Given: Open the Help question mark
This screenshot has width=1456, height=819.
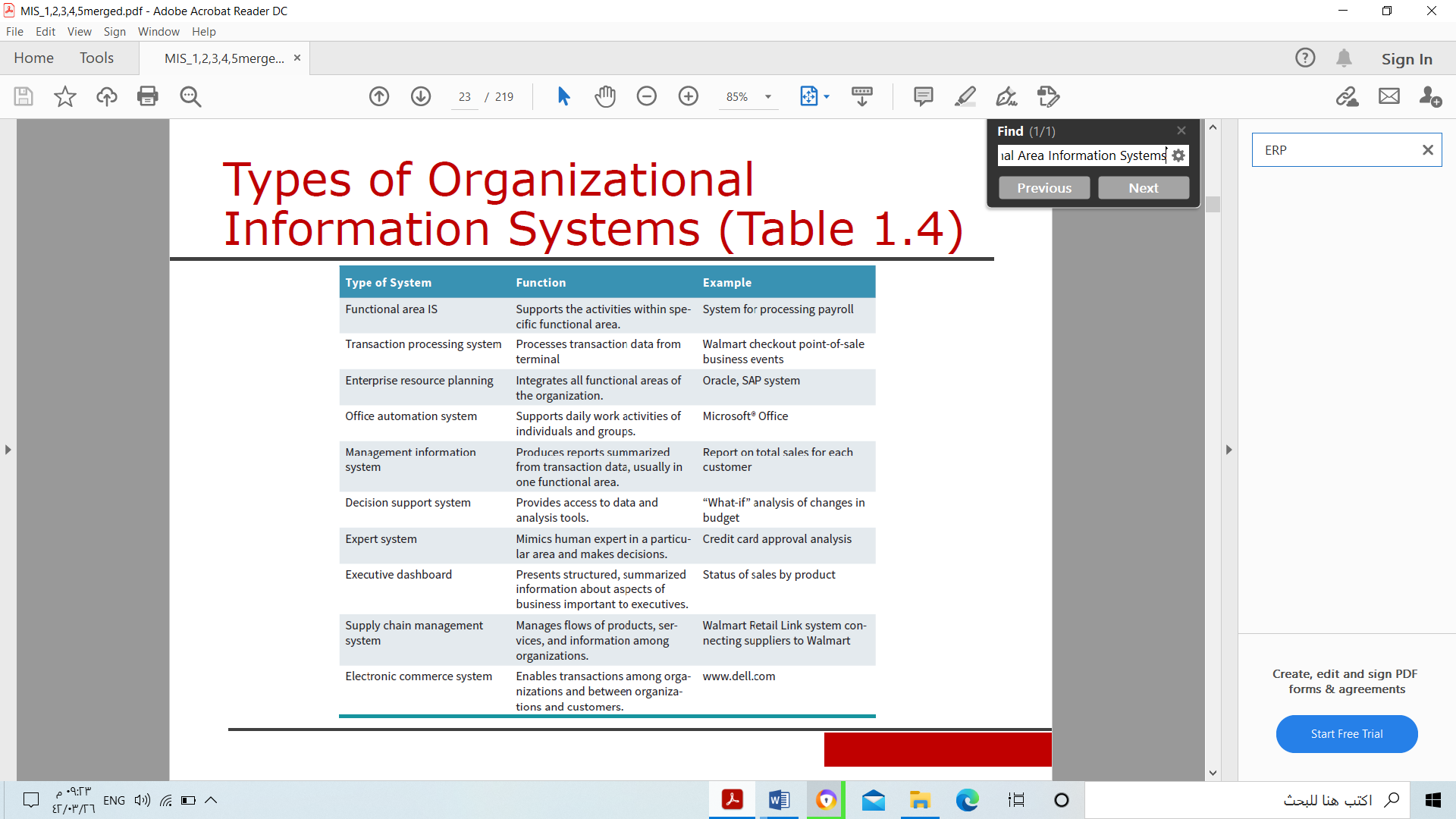Looking at the screenshot, I should 1305,58.
